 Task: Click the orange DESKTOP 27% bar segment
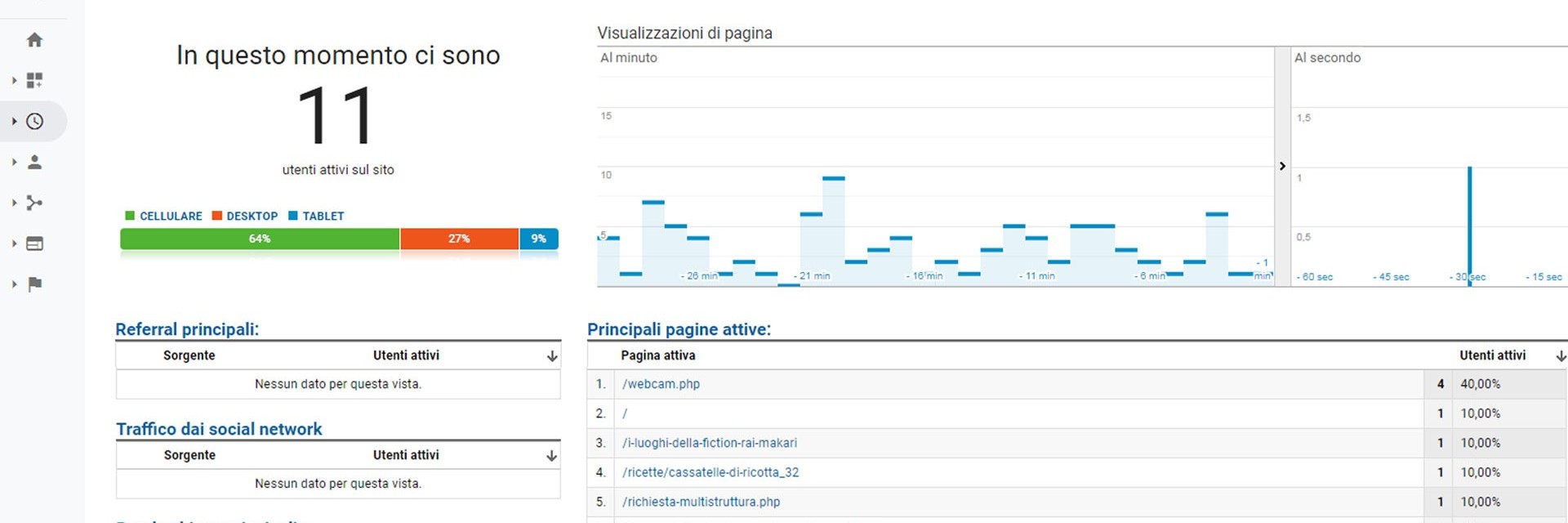click(459, 239)
